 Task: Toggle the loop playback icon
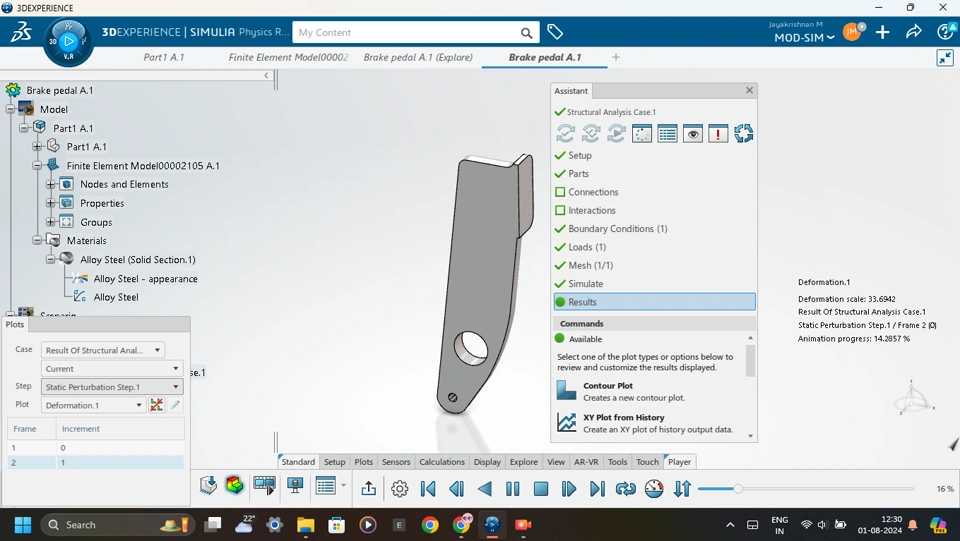point(626,489)
